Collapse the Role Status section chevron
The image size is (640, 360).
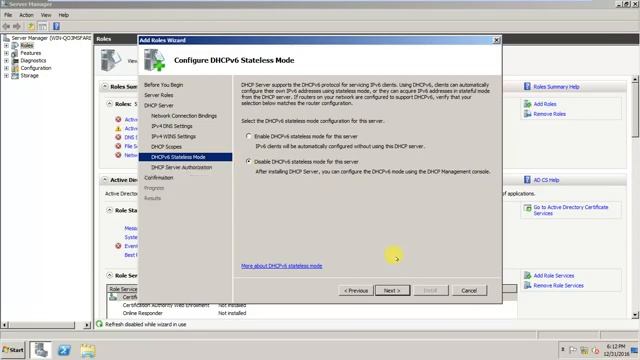click(109, 210)
